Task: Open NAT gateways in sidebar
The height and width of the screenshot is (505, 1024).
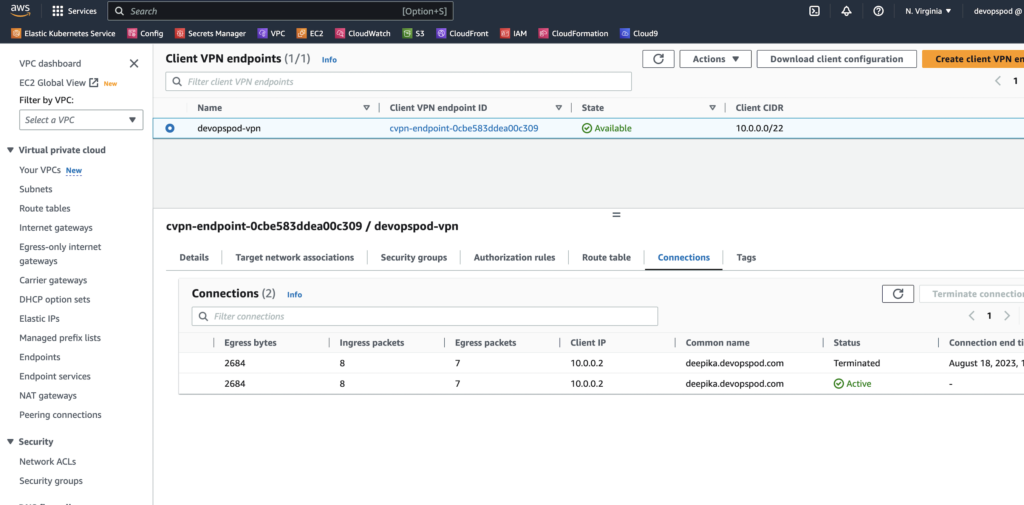Action: click(x=48, y=396)
